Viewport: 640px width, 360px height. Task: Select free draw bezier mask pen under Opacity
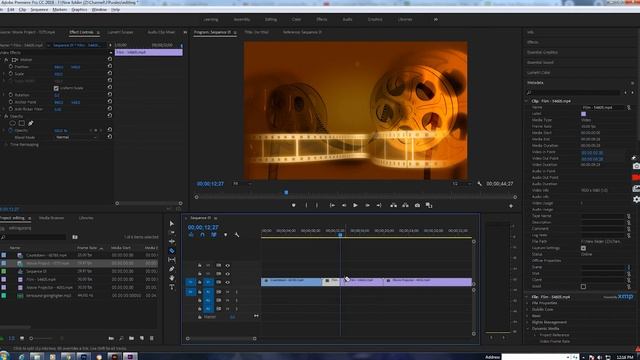pyautogui.click(x=31, y=123)
